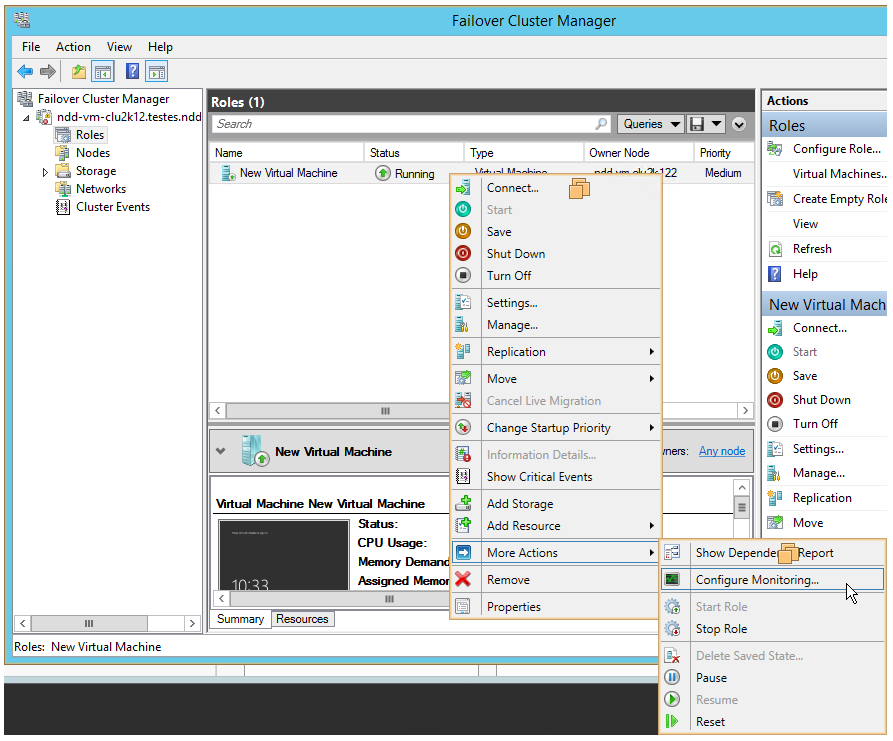Image resolution: width=893 pixels, height=741 pixels.
Task: Click the Save icon in Actions pane
Action: click(x=775, y=376)
